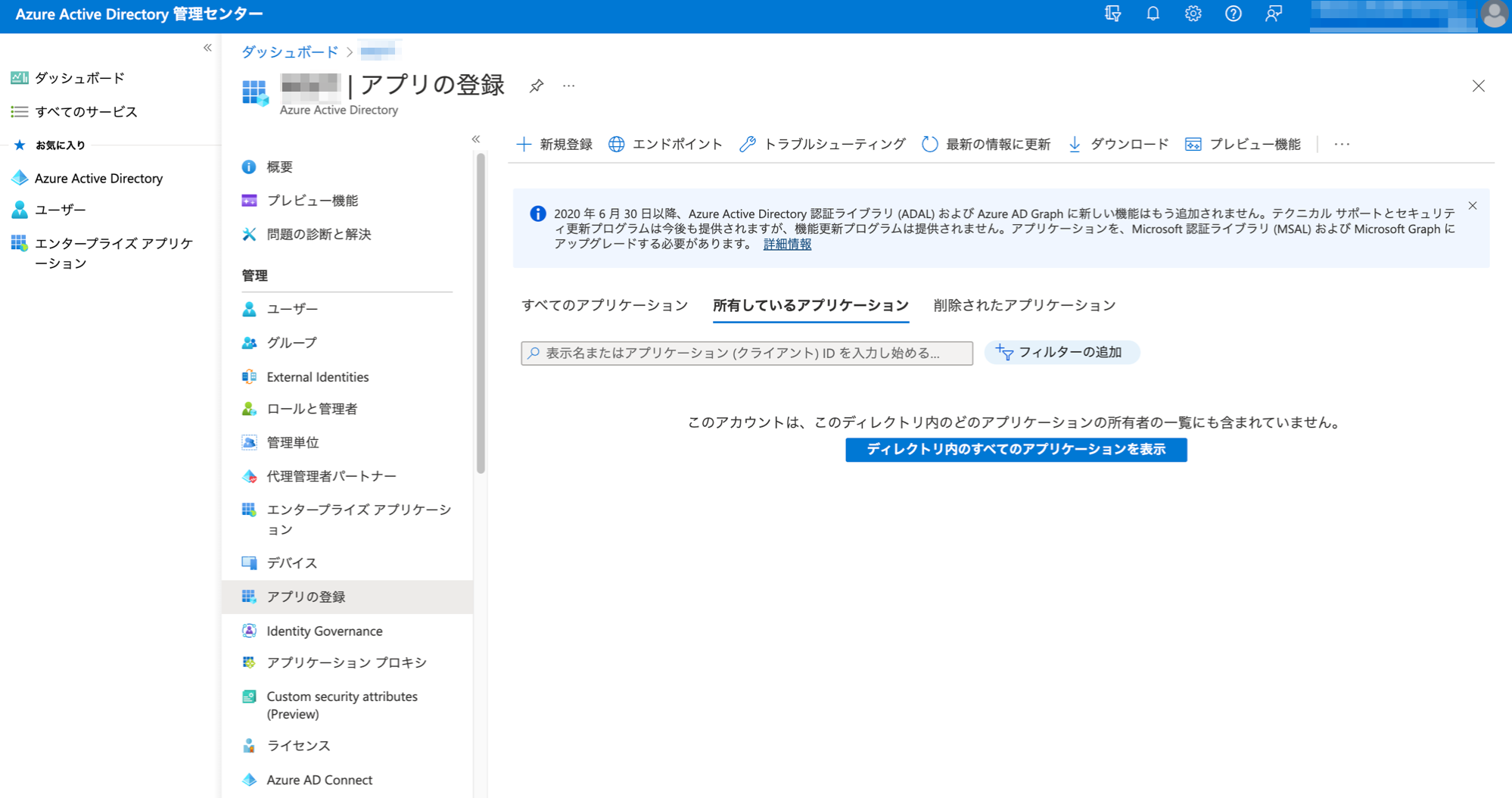
Task: Open the 詳細情報 link in the banner
Action: (787, 244)
